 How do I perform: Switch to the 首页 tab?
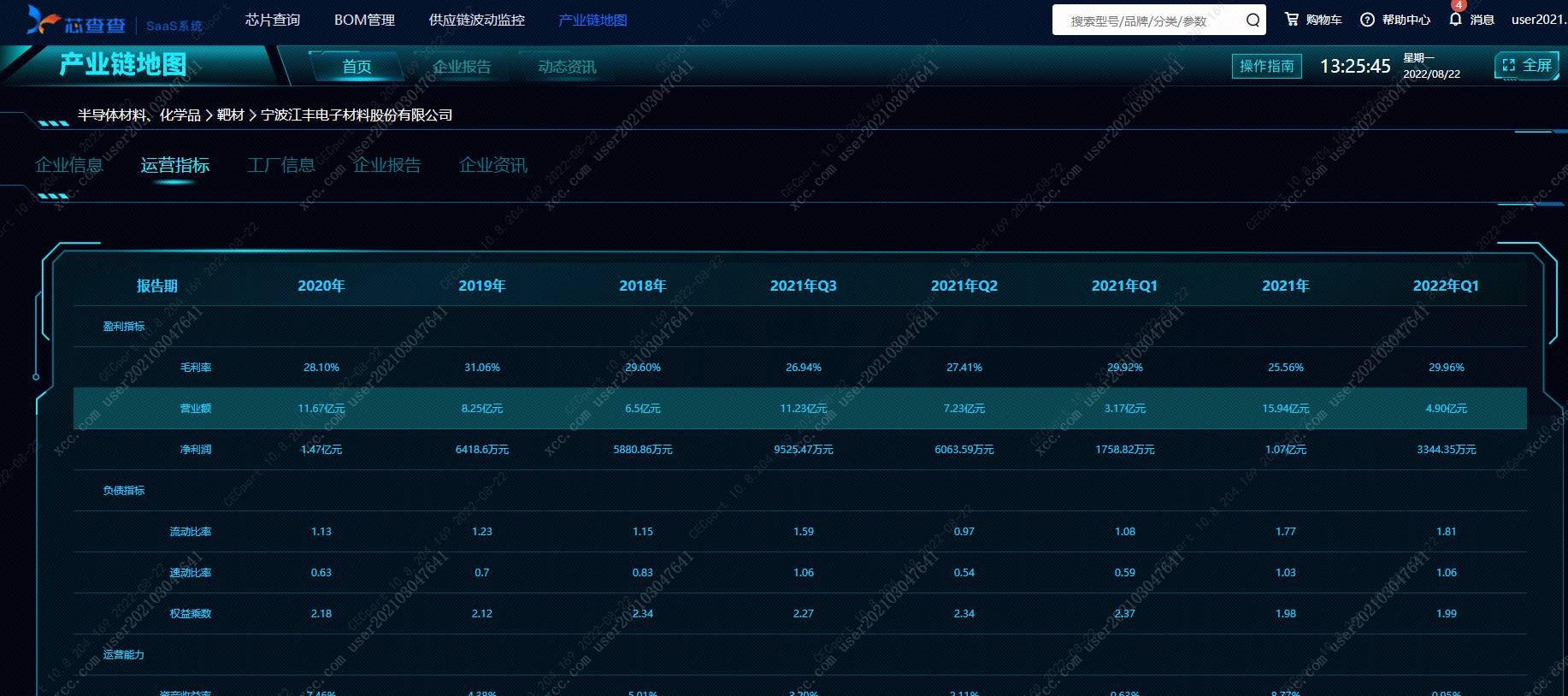coord(357,67)
